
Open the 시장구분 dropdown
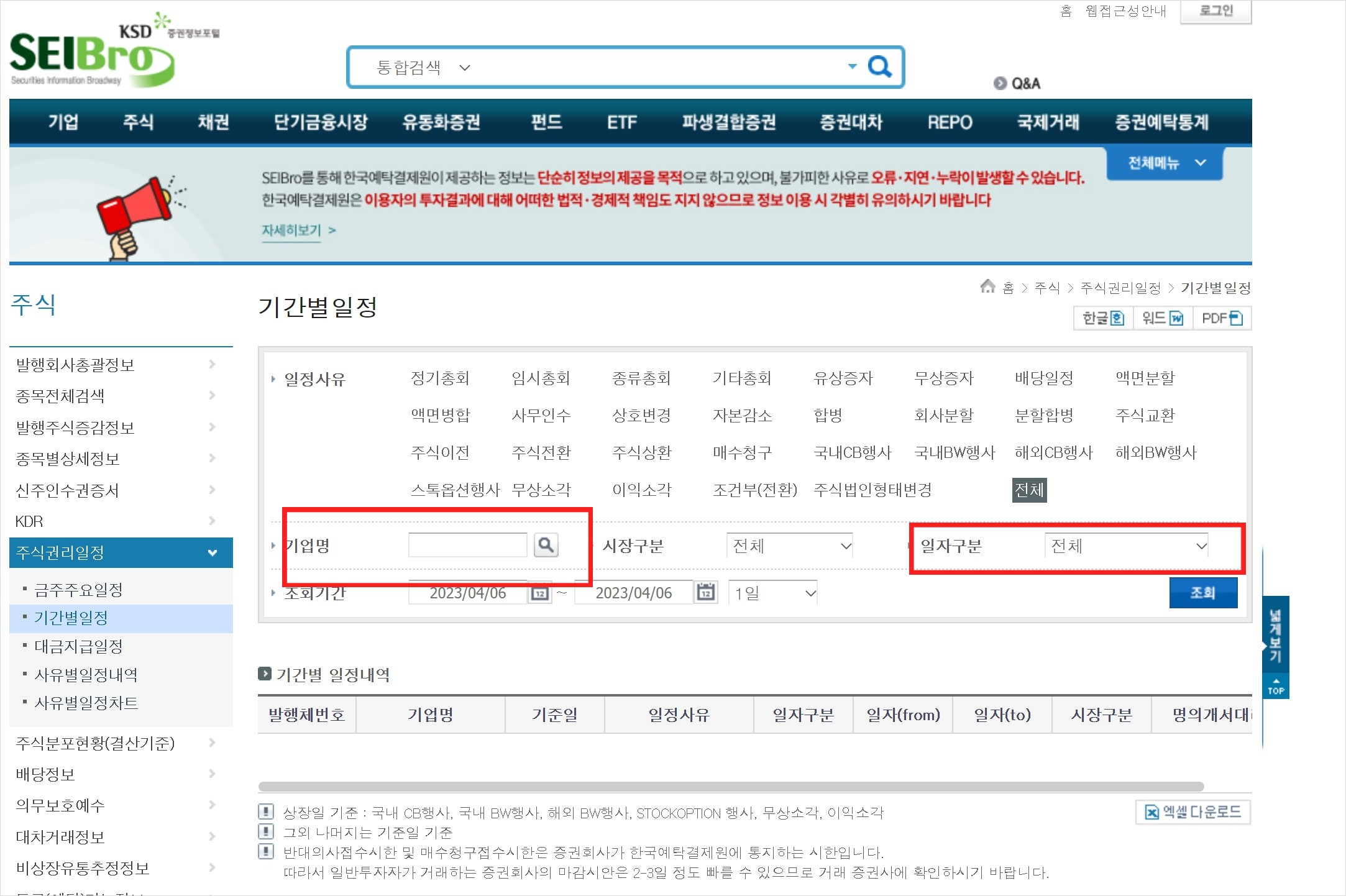[789, 546]
